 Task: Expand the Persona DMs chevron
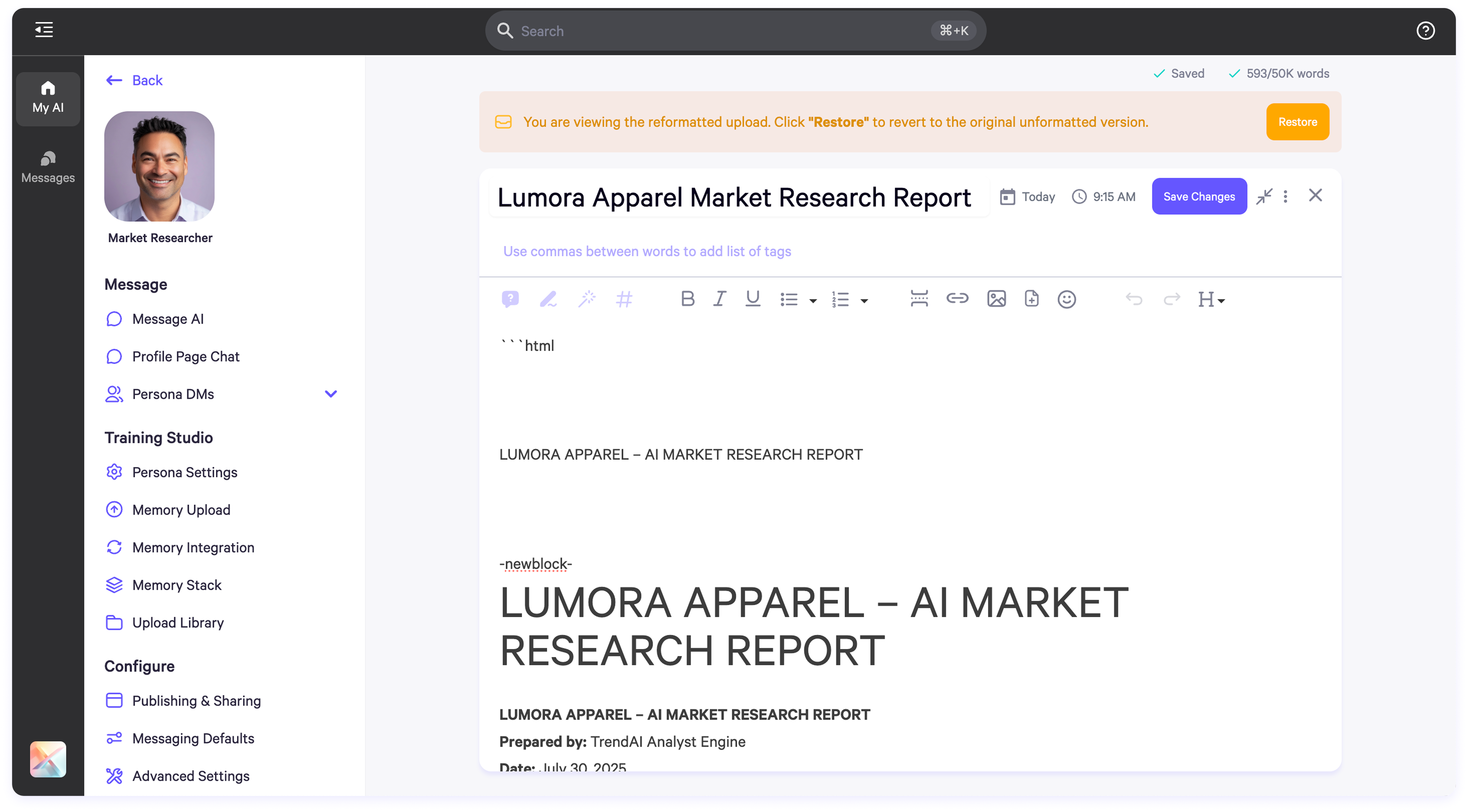click(331, 394)
